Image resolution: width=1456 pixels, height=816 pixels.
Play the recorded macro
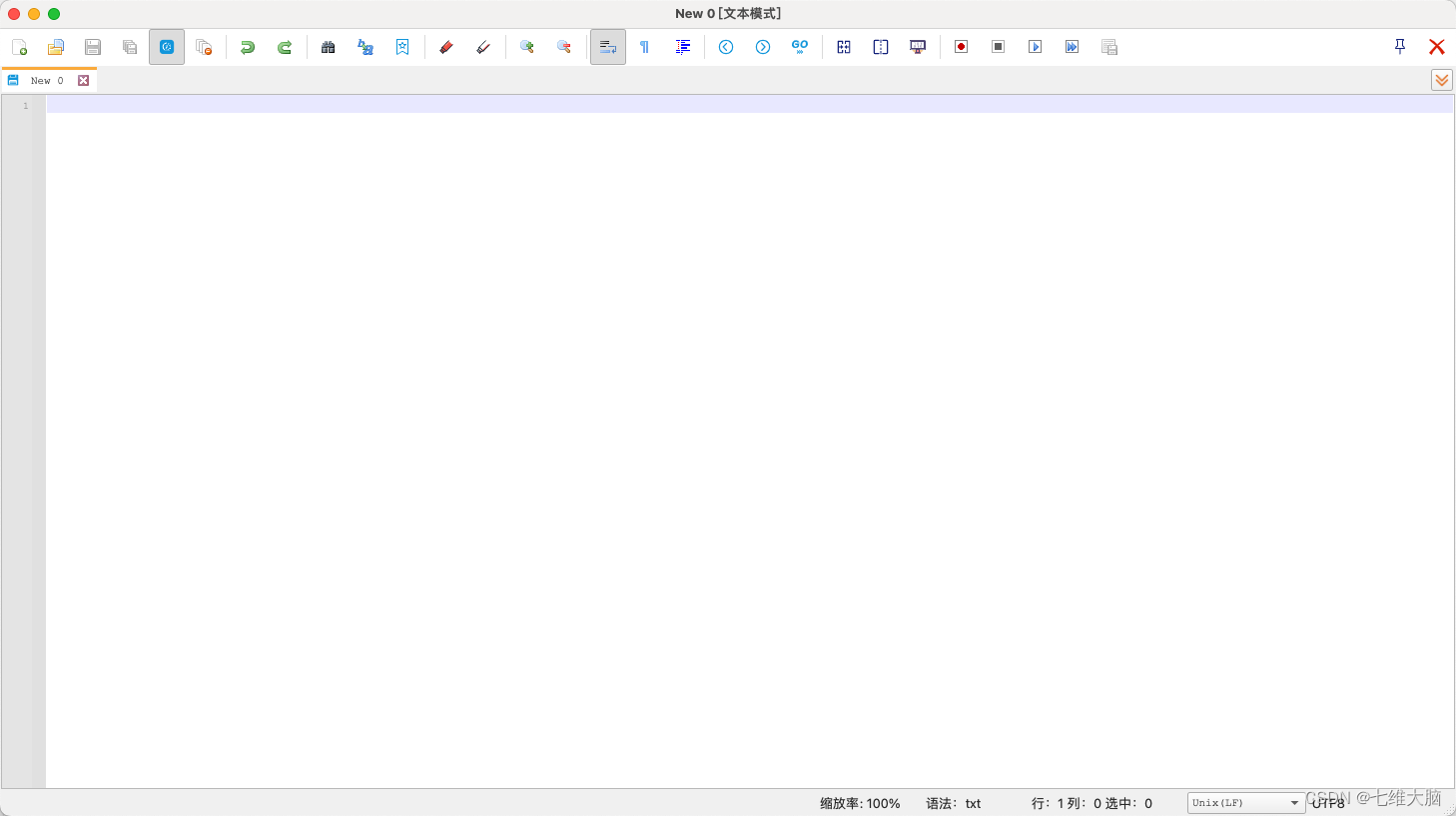[1035, 47]
